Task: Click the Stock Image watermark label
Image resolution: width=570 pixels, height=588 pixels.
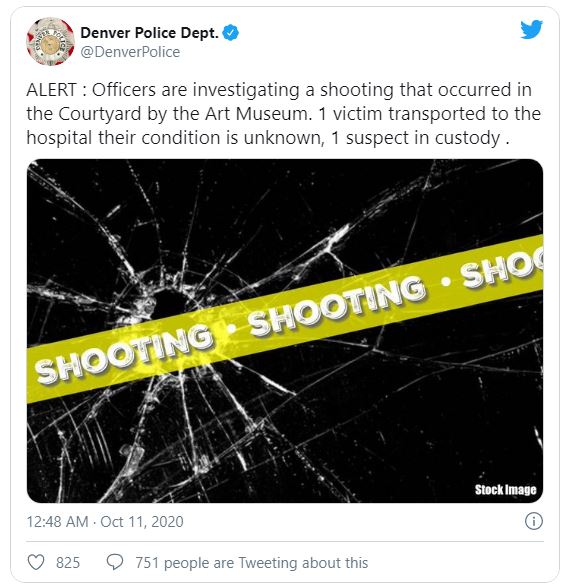Action: (505, 489)
